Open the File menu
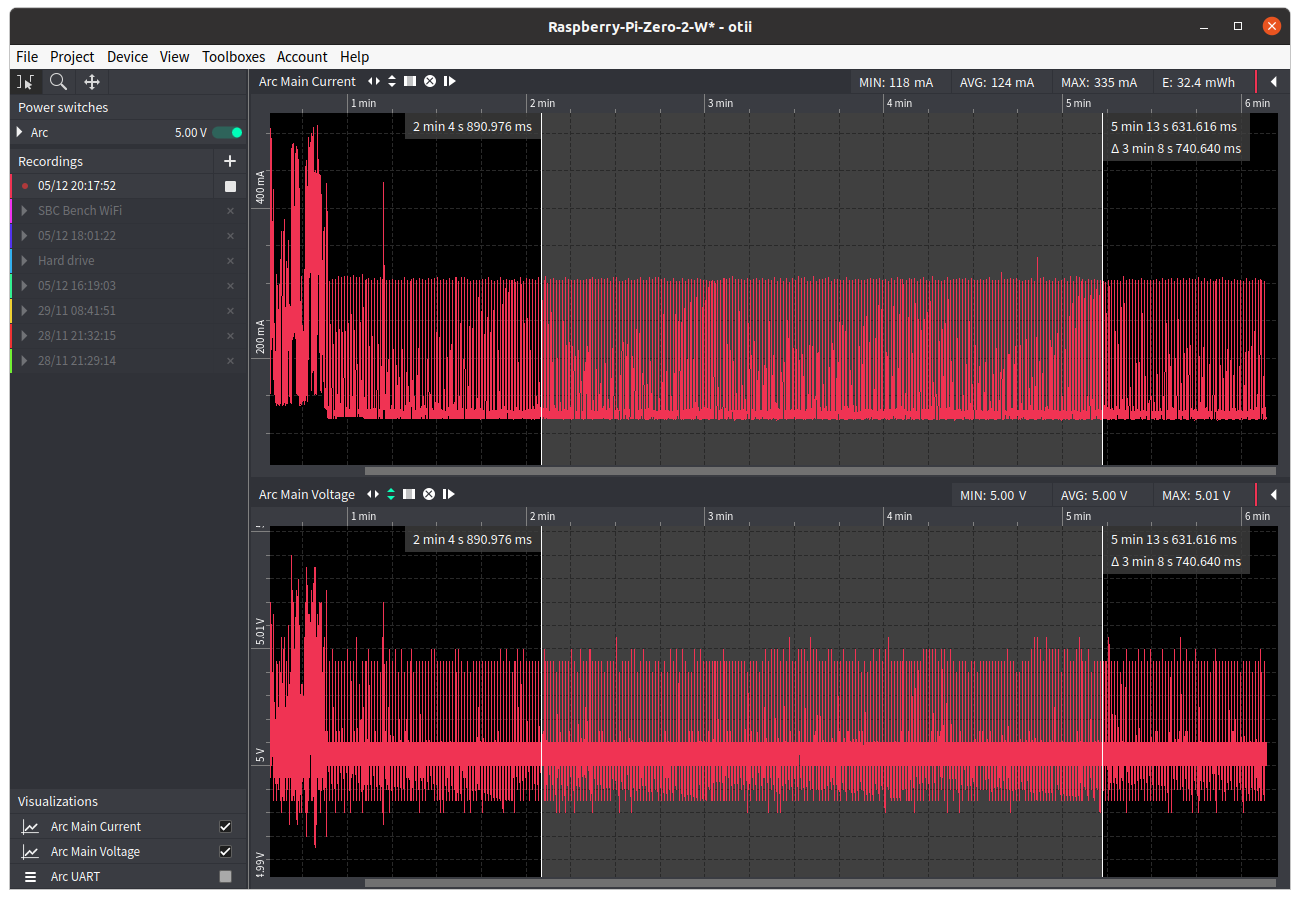This screenshot has height=899, width=1300. pos(27,57)
